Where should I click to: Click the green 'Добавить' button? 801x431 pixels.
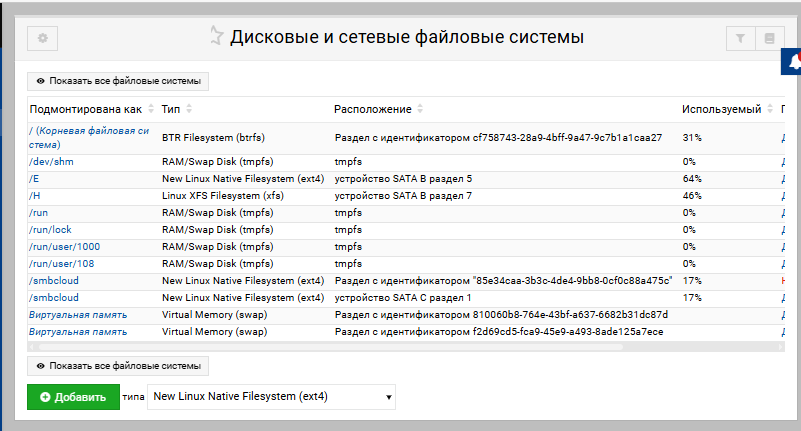click(x=73, y=397)
